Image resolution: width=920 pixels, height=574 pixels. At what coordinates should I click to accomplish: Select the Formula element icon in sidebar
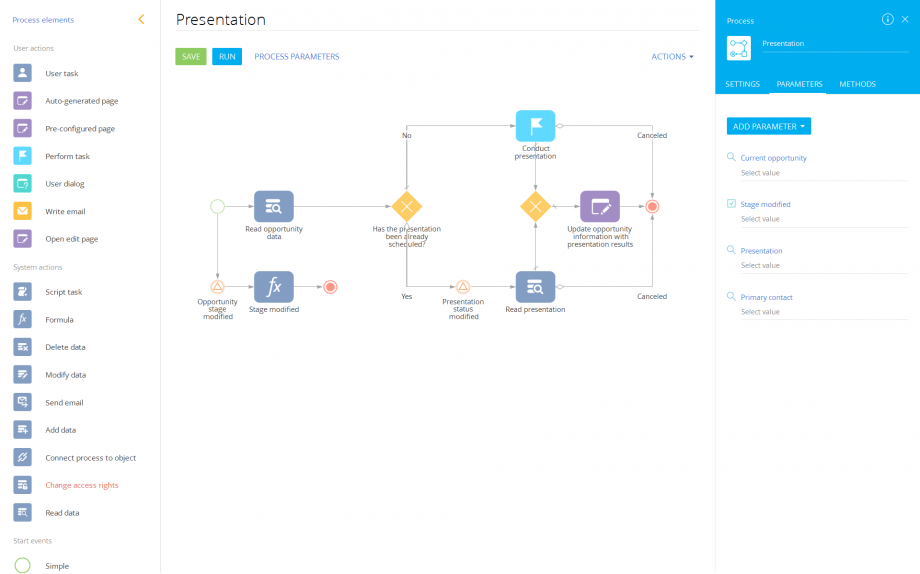(x=22, y=319)
